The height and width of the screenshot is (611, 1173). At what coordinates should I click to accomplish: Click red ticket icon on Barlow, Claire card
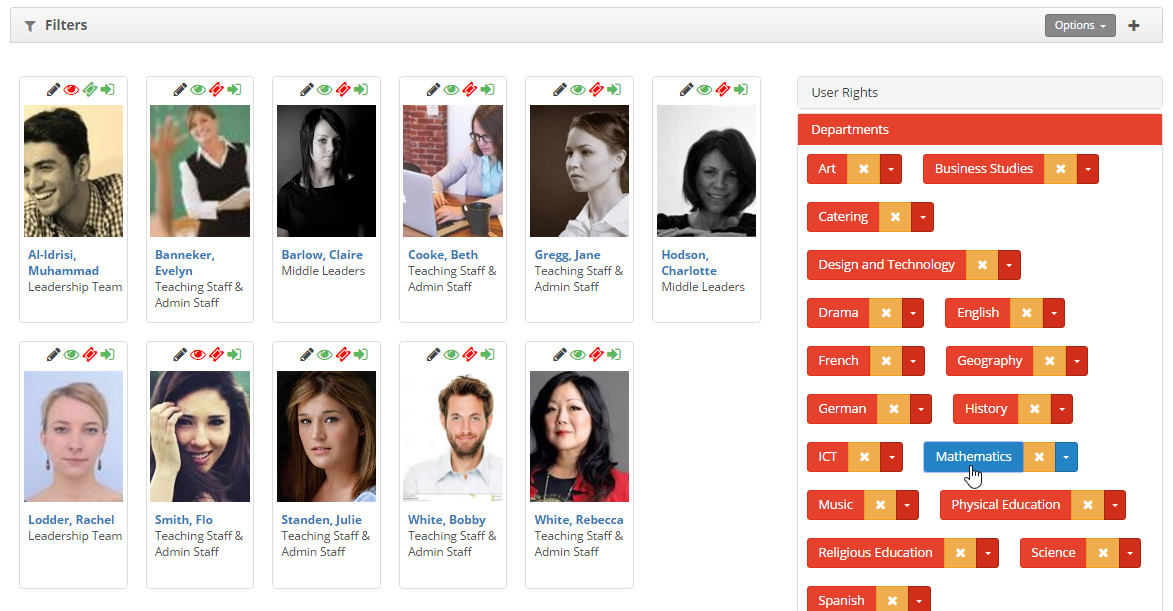(342, 89)
